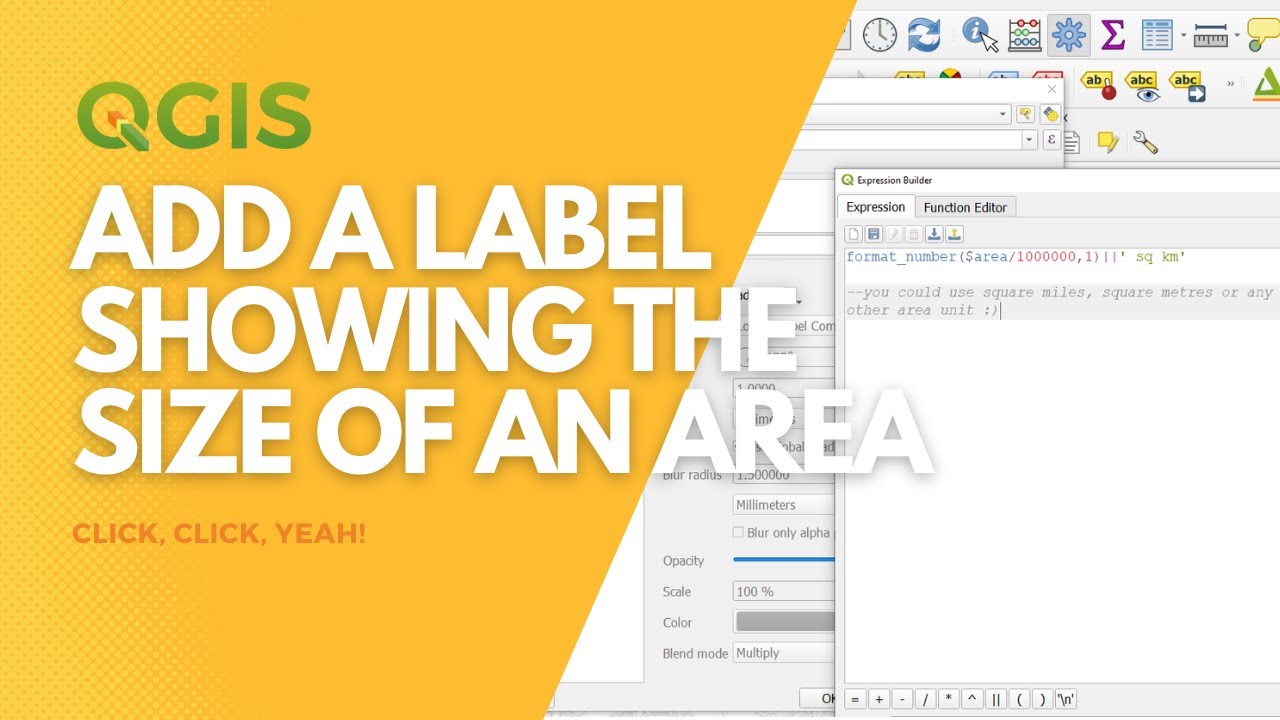
Task: Click the Scale 100 % field
Action: point(784,591)
